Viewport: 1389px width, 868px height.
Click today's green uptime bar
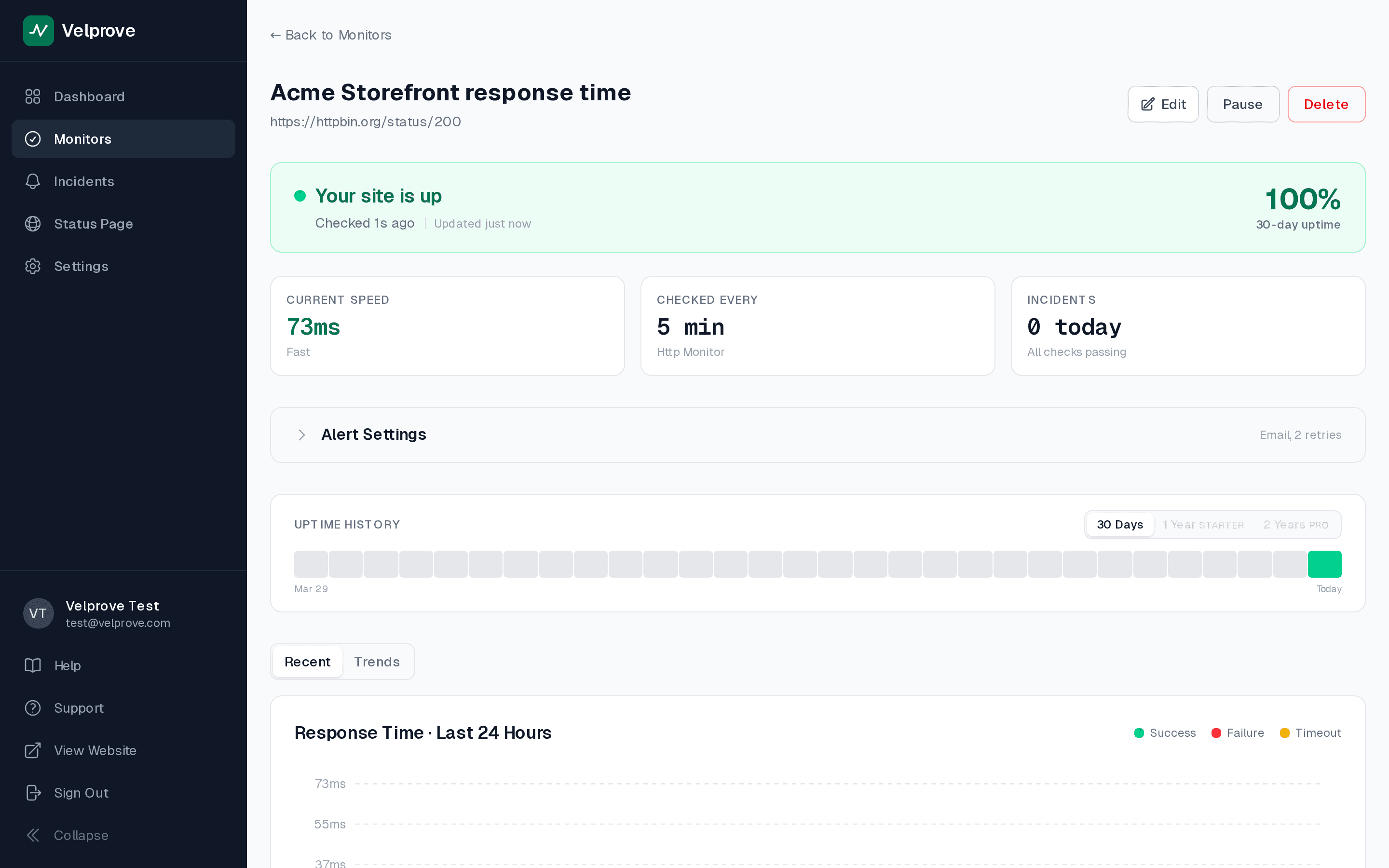tap(1324, 564)
